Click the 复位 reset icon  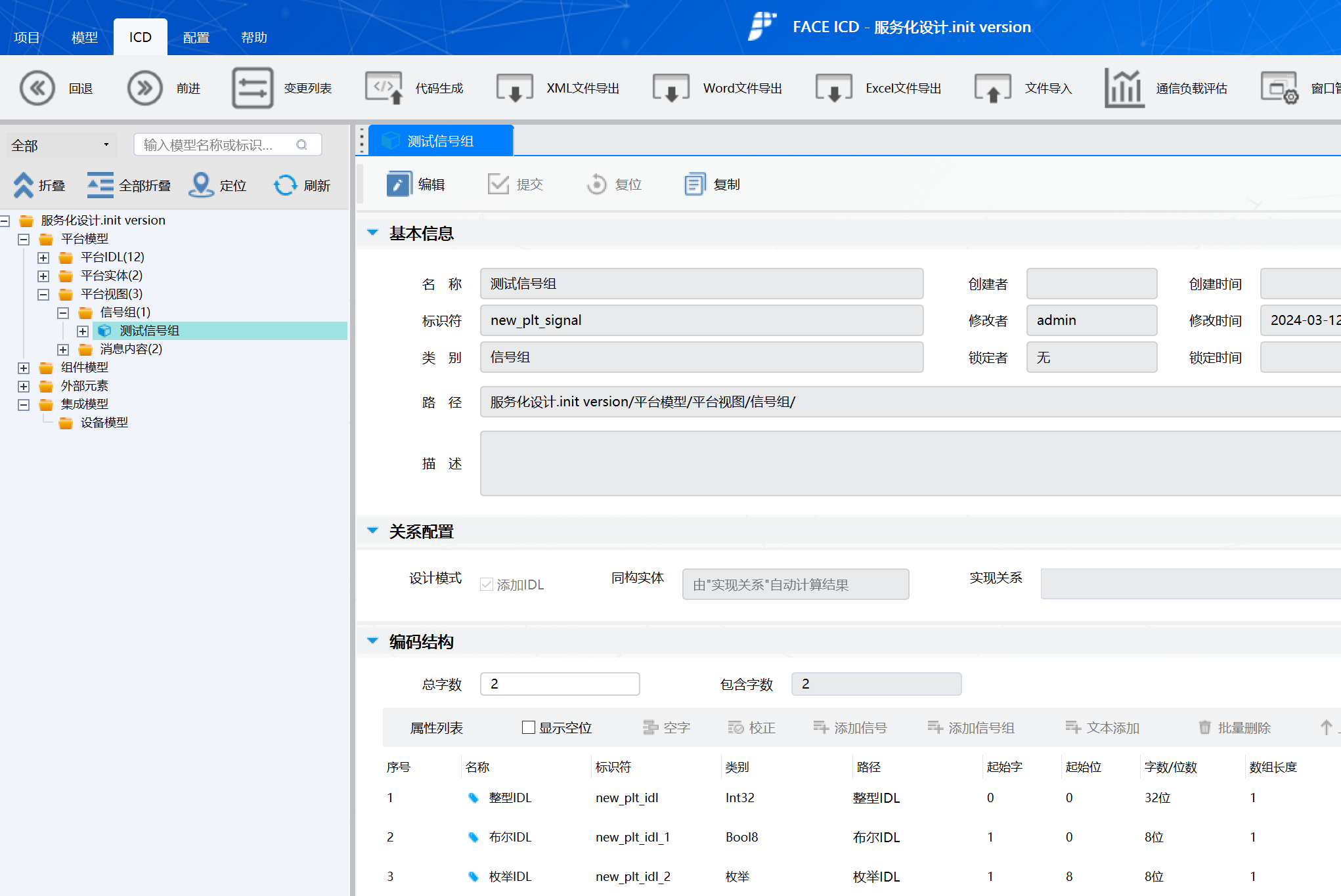597,184
